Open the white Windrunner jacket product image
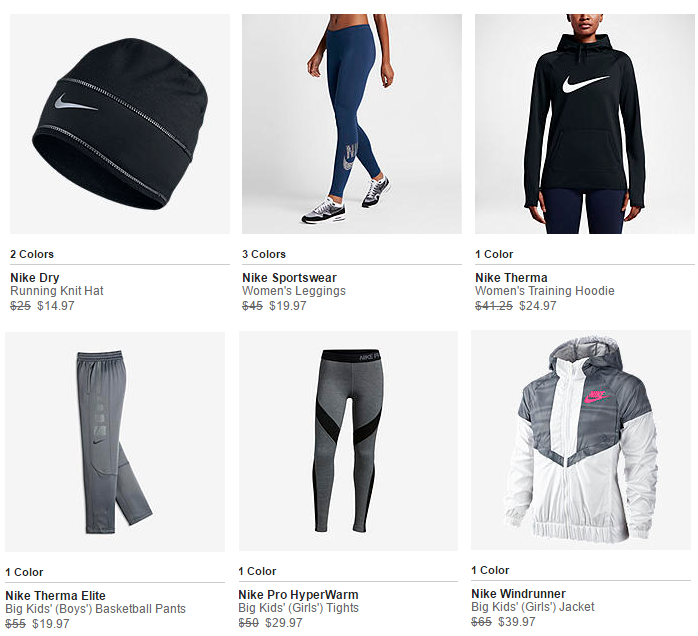This screenshot has width=698, height=636. [x=581, y=440]
